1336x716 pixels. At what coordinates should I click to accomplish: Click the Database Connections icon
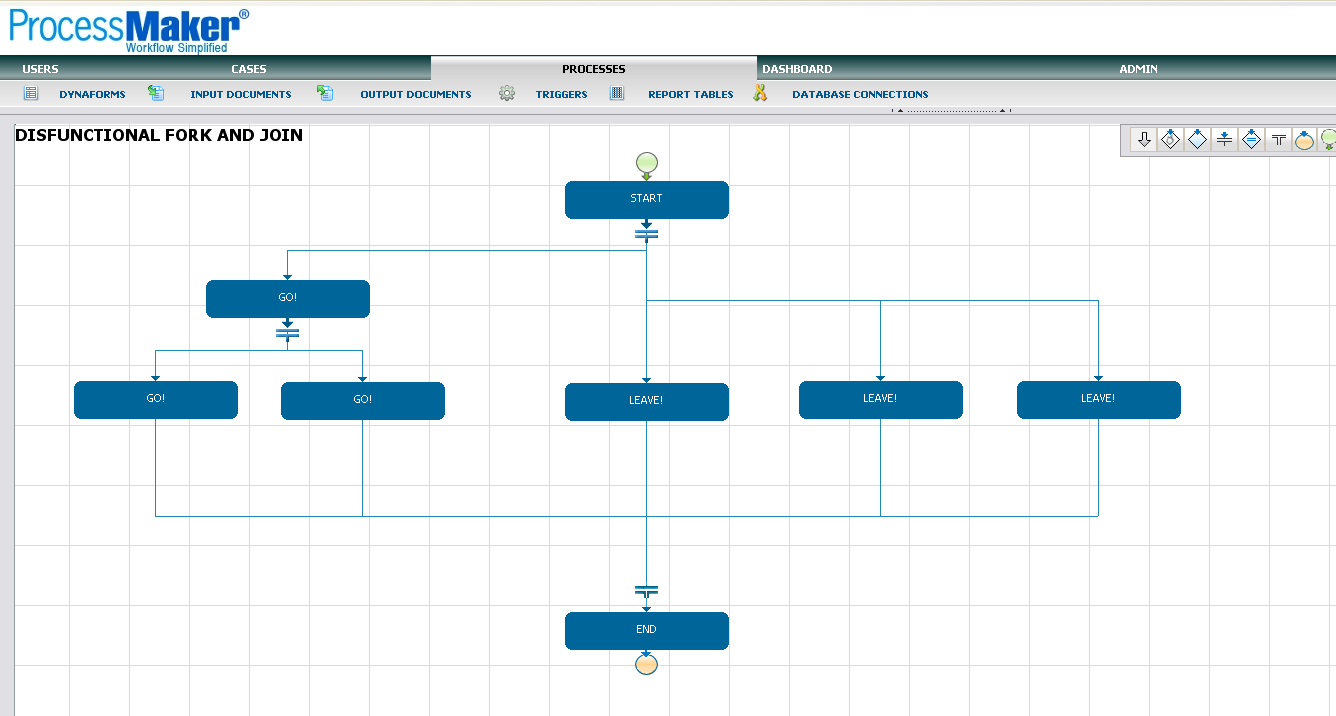coord(760,93)
